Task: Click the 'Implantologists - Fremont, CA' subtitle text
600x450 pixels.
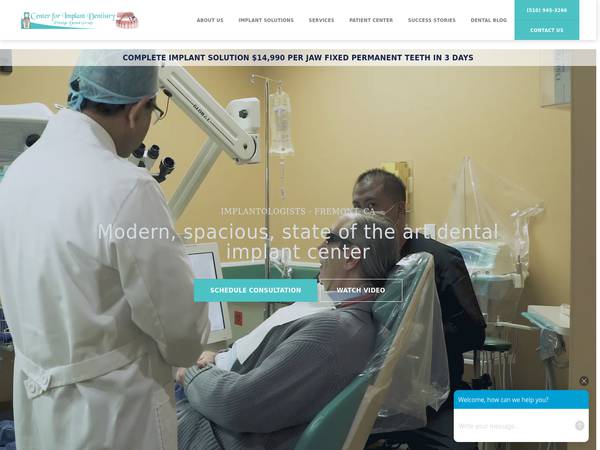Action: coord(298,211)
